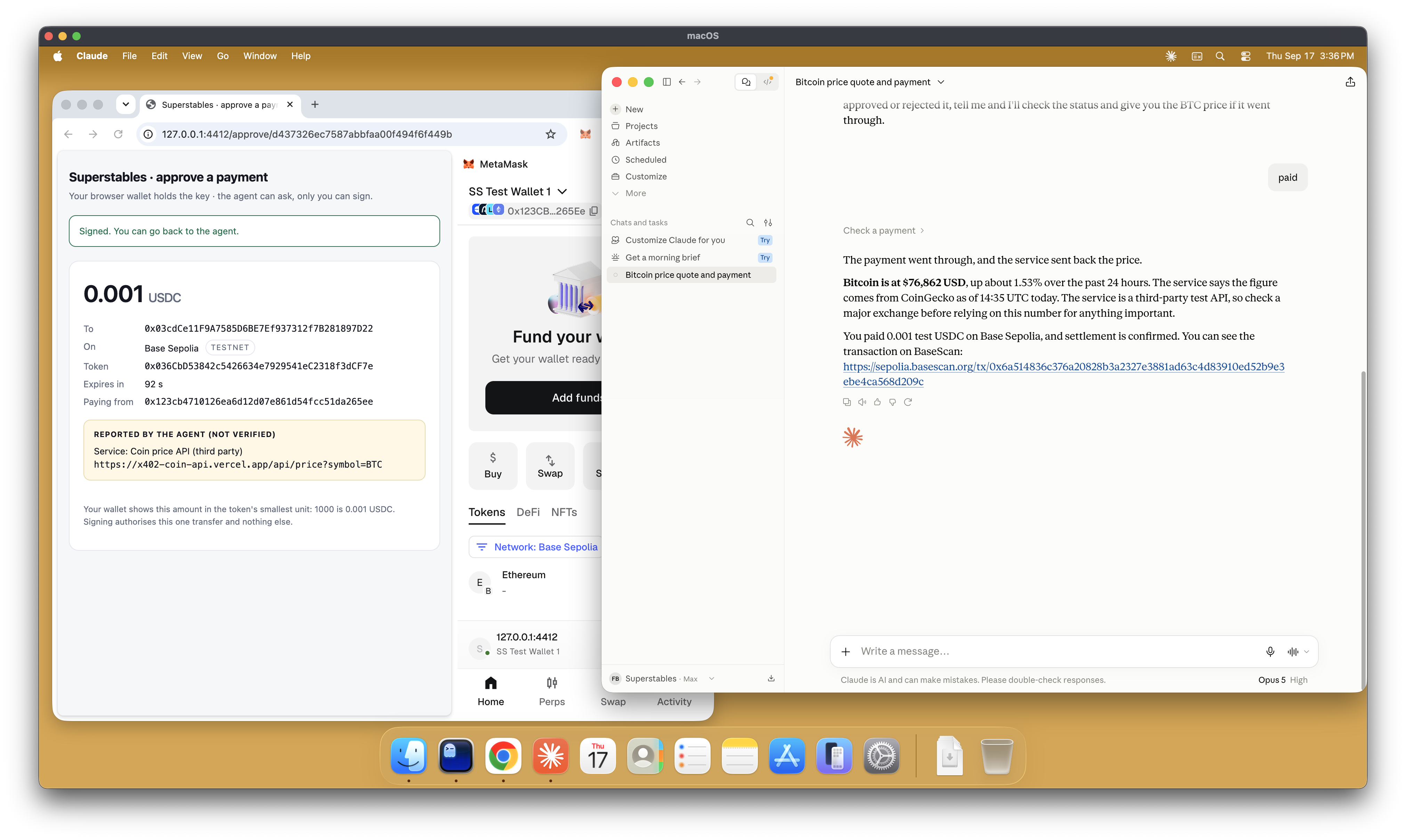Open Network: Base Sepolia filter
The image size is (1406, 840).
536,547
